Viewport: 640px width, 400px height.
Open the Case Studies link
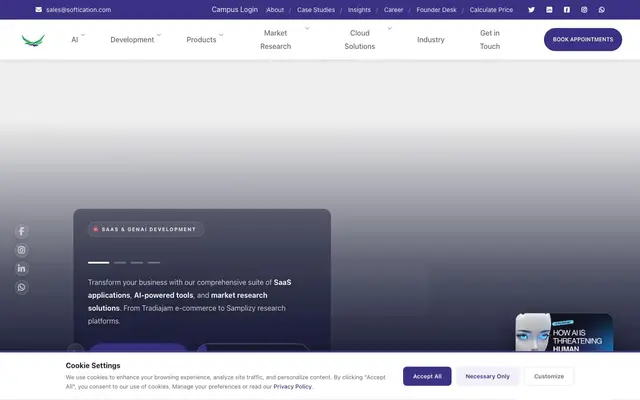[316, 10]
